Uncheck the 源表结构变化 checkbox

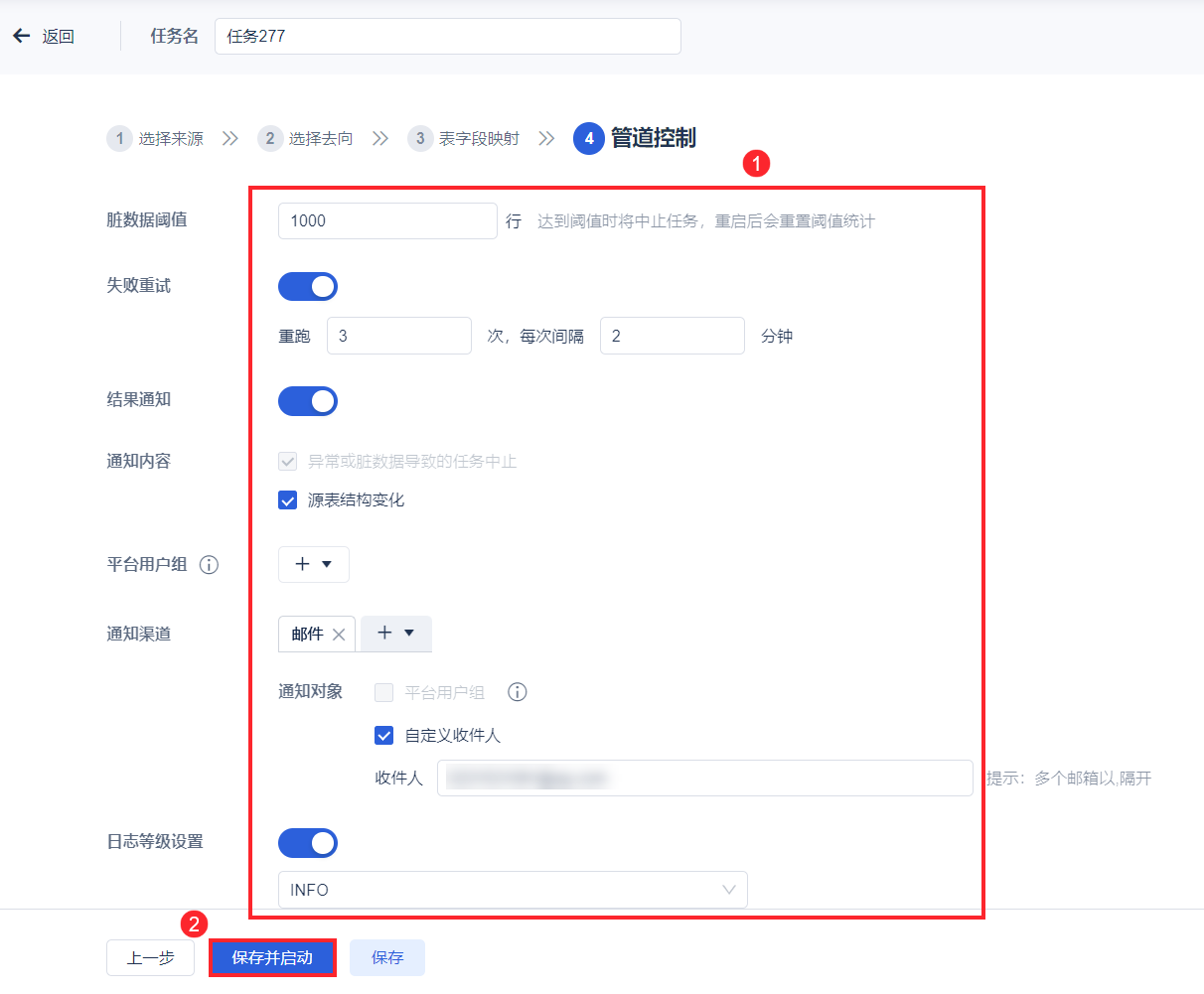[288, 500]
